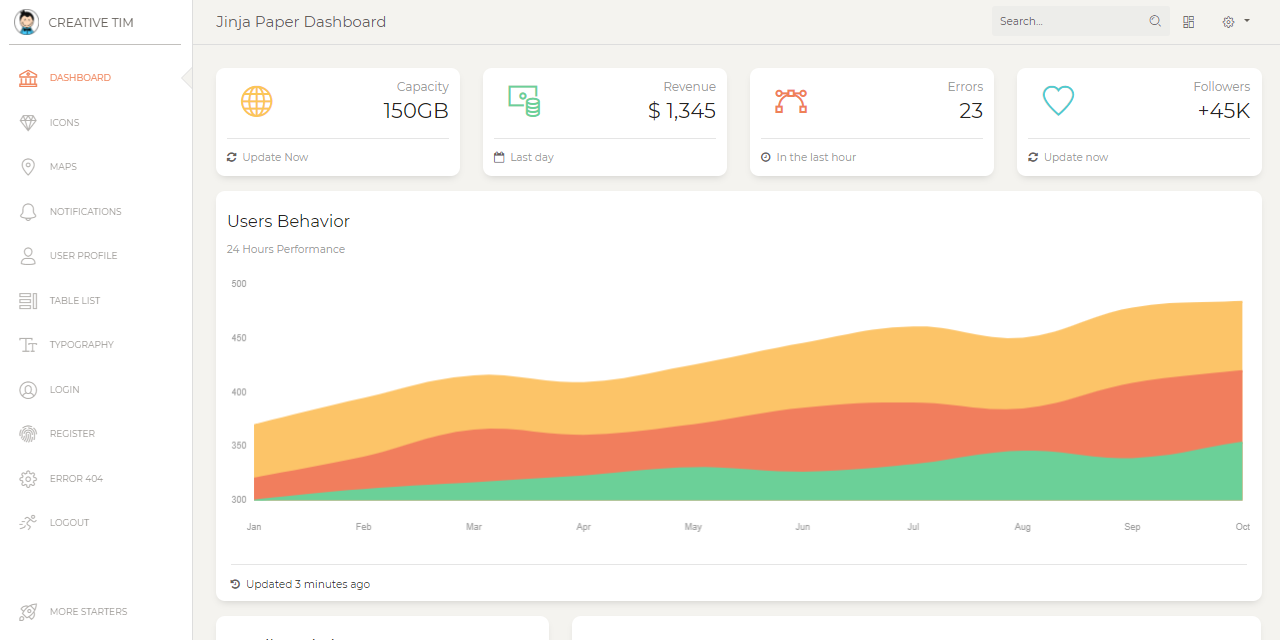Click the grid layout icon in the top bar
The width and height of the screenshot is (1280, 640).
1188,21
